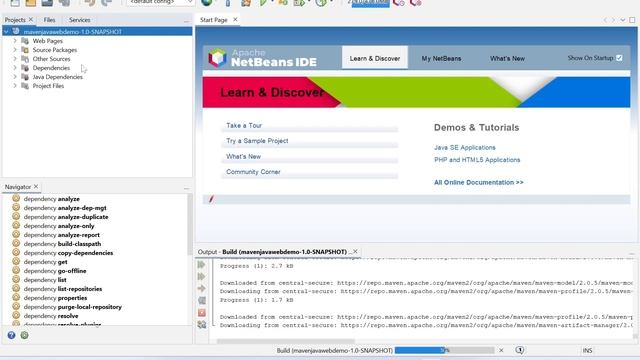Click the mavenjavawebdemo project root icon
The width and height of the screenshot is (640, 360).
[16, 31]
